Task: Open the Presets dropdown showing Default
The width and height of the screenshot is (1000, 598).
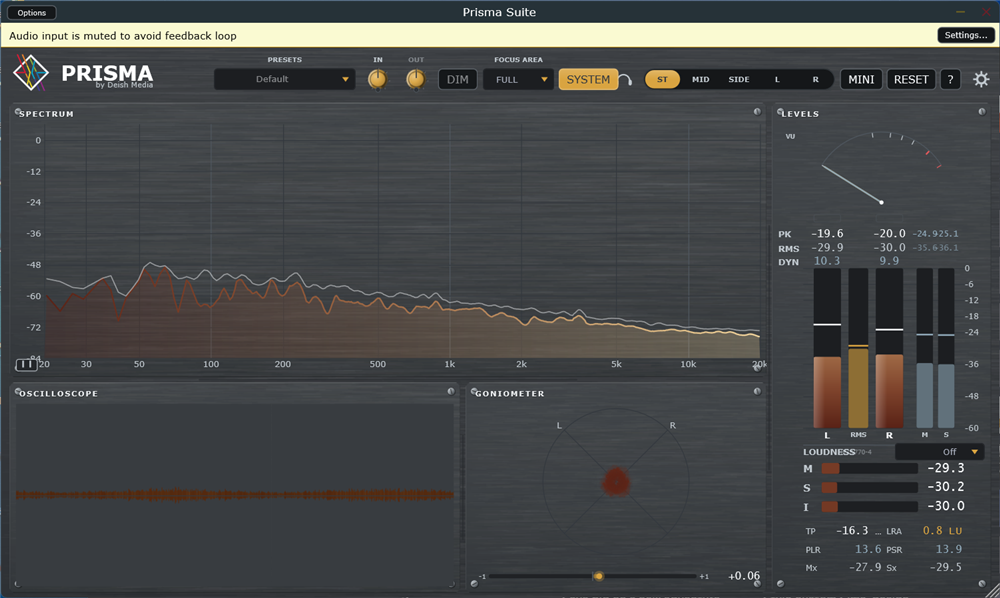Action: [284, 79]
